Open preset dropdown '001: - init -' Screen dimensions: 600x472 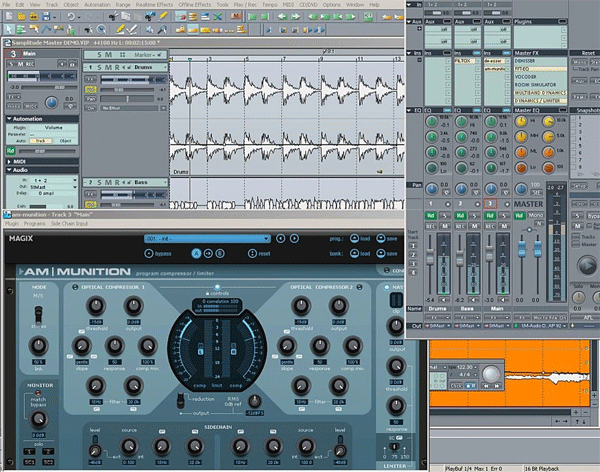pyautogui.click(x=207, y=238)
